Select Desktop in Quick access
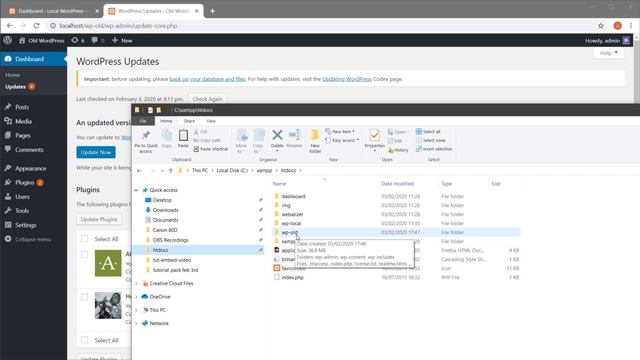Viewport: 640px width, 360px height. [162, 200]
